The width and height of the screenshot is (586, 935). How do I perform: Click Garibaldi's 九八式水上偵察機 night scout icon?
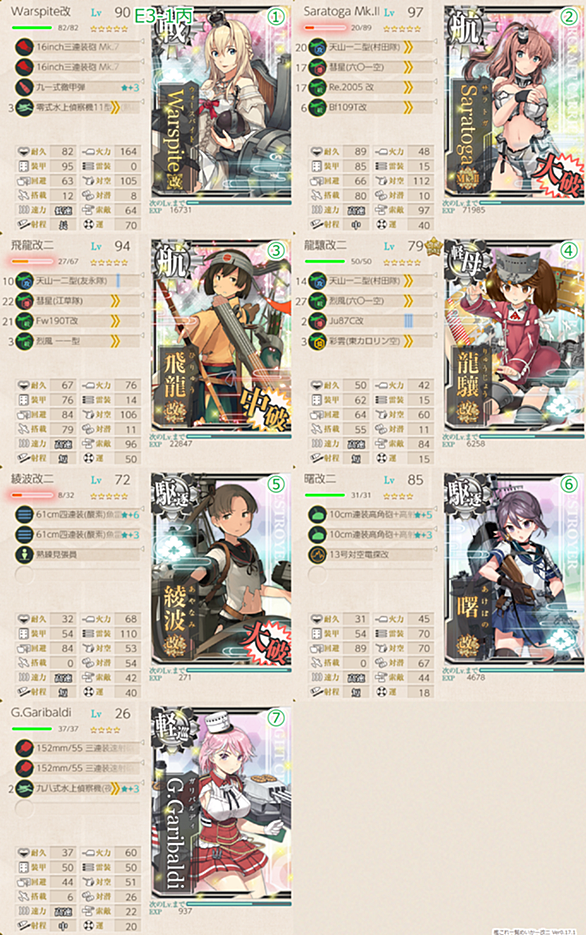pyautogui.click(x=24, y=788)
